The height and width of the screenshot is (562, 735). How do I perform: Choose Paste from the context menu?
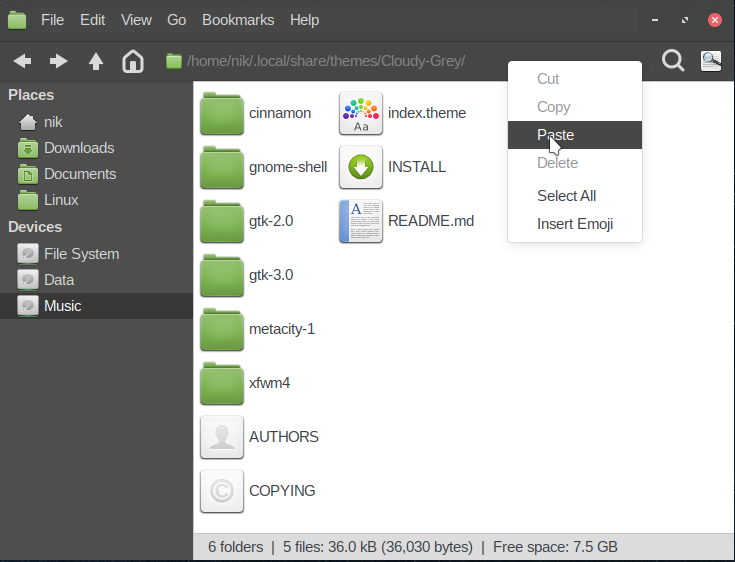coord(555,135)
